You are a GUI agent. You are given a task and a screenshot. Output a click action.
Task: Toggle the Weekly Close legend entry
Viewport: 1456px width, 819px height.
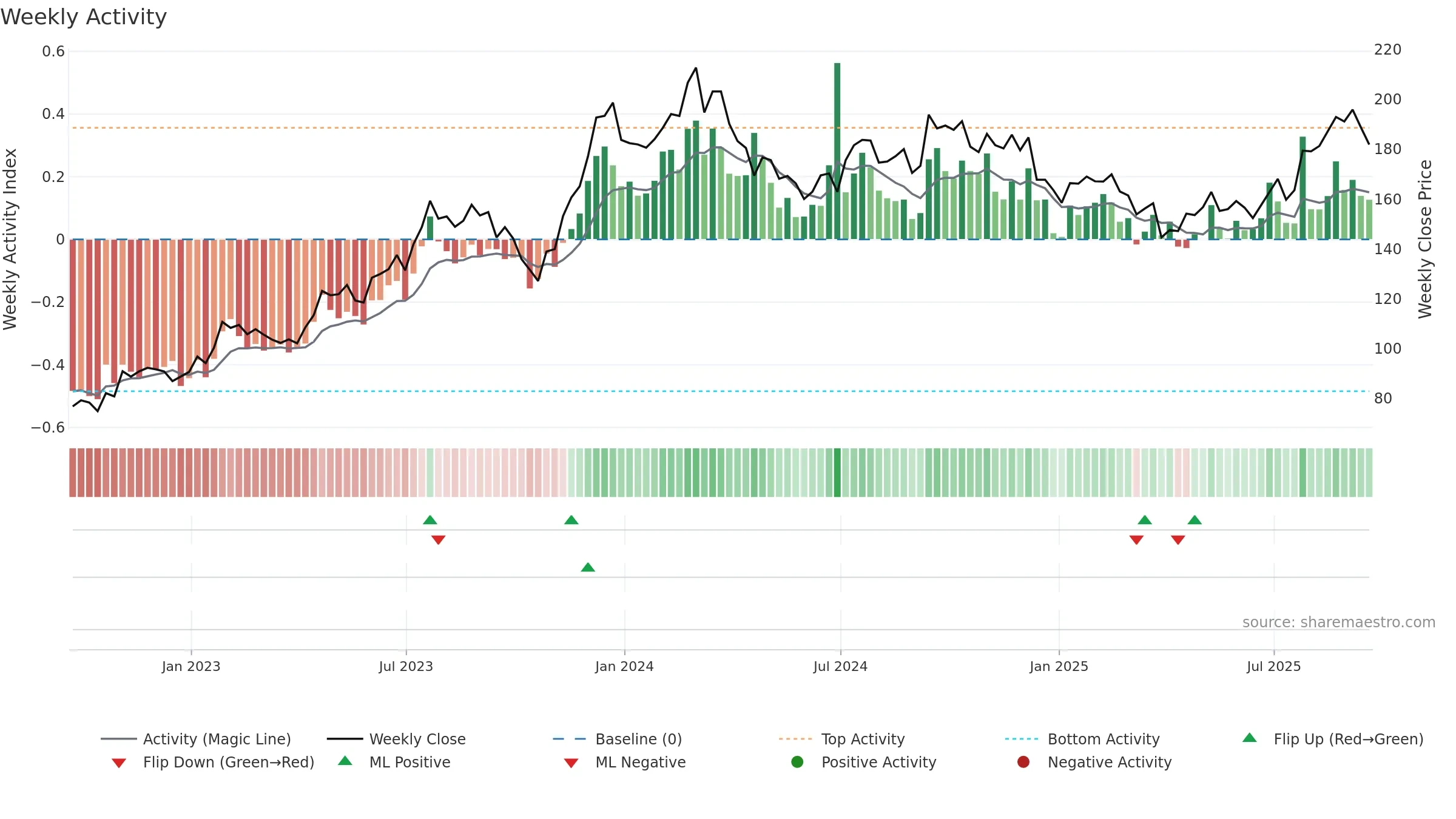click(396, 739)
